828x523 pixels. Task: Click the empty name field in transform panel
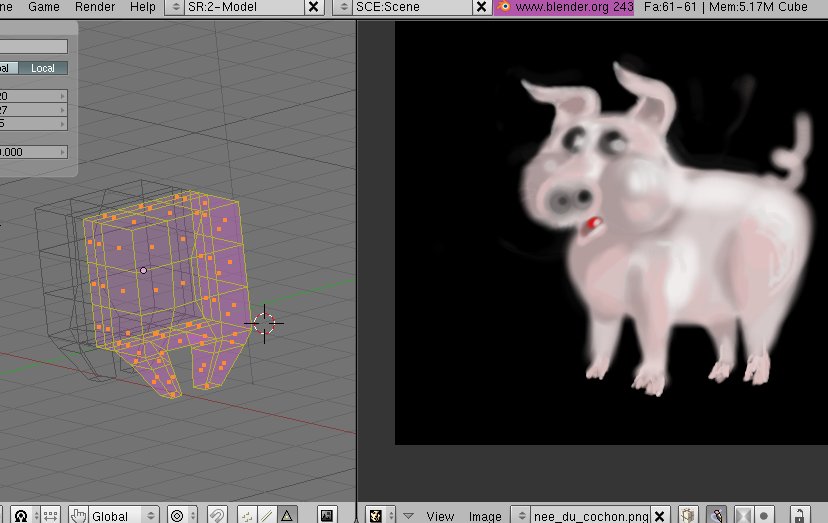(33, 46)
